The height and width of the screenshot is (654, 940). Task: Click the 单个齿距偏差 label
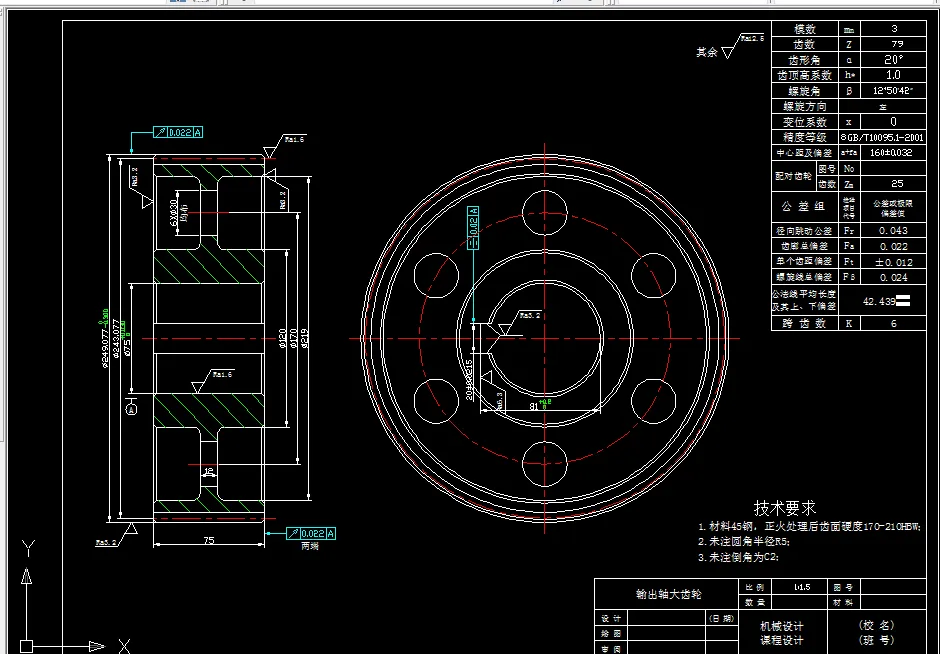click(x=804, y=262)
